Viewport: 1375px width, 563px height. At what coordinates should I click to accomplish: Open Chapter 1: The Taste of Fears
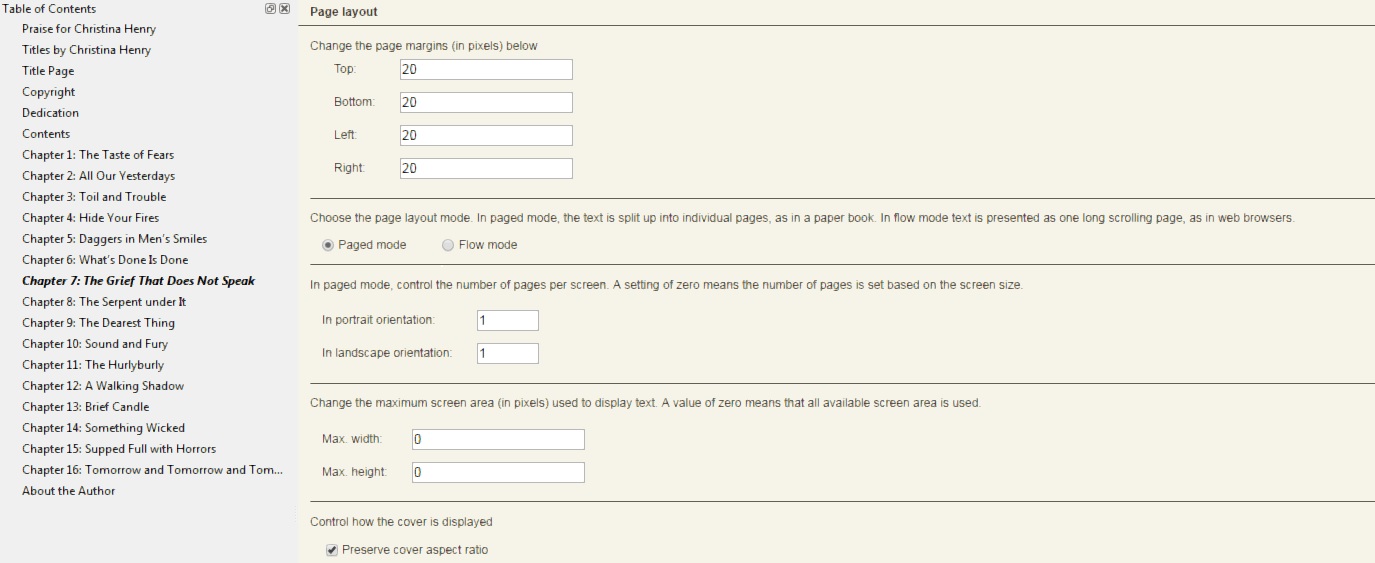click(98, 155)
